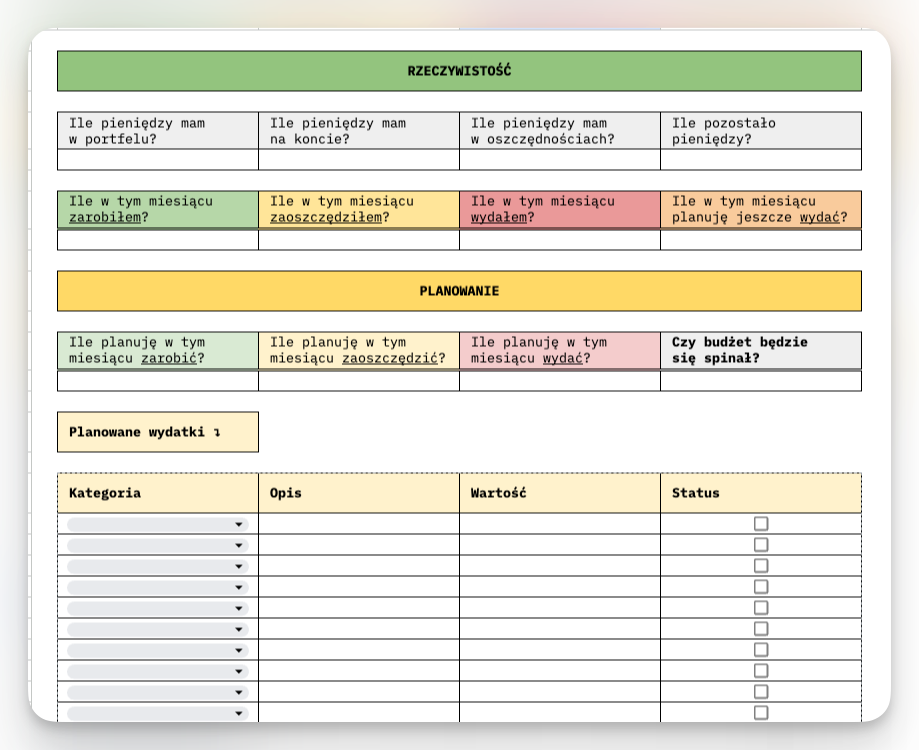
Task: Tick the Status checkbox in first expense row
Action: tap(761, 523)
